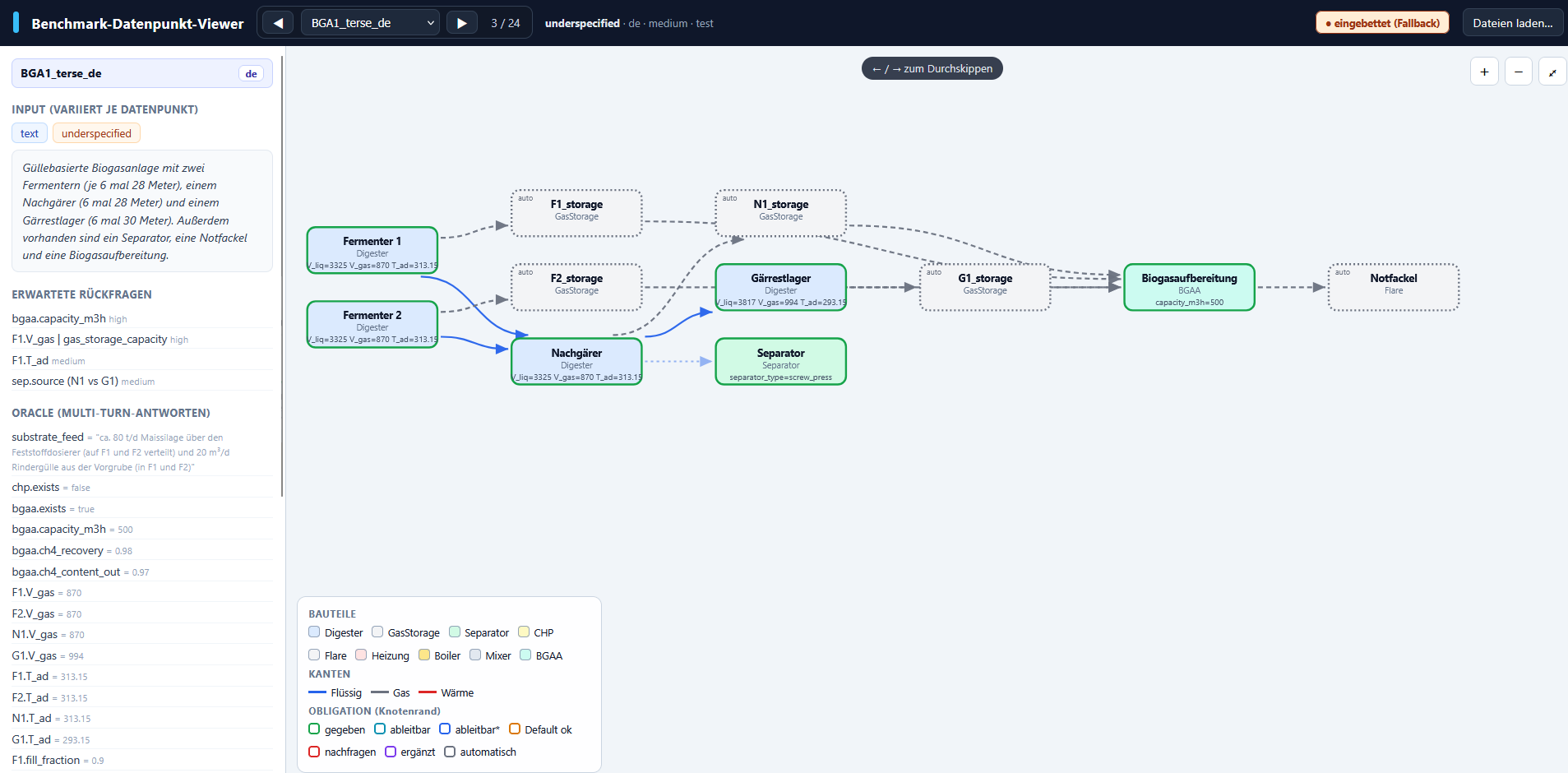
Task: Click the gegeben obligation swatch
Action: point(314,729)
